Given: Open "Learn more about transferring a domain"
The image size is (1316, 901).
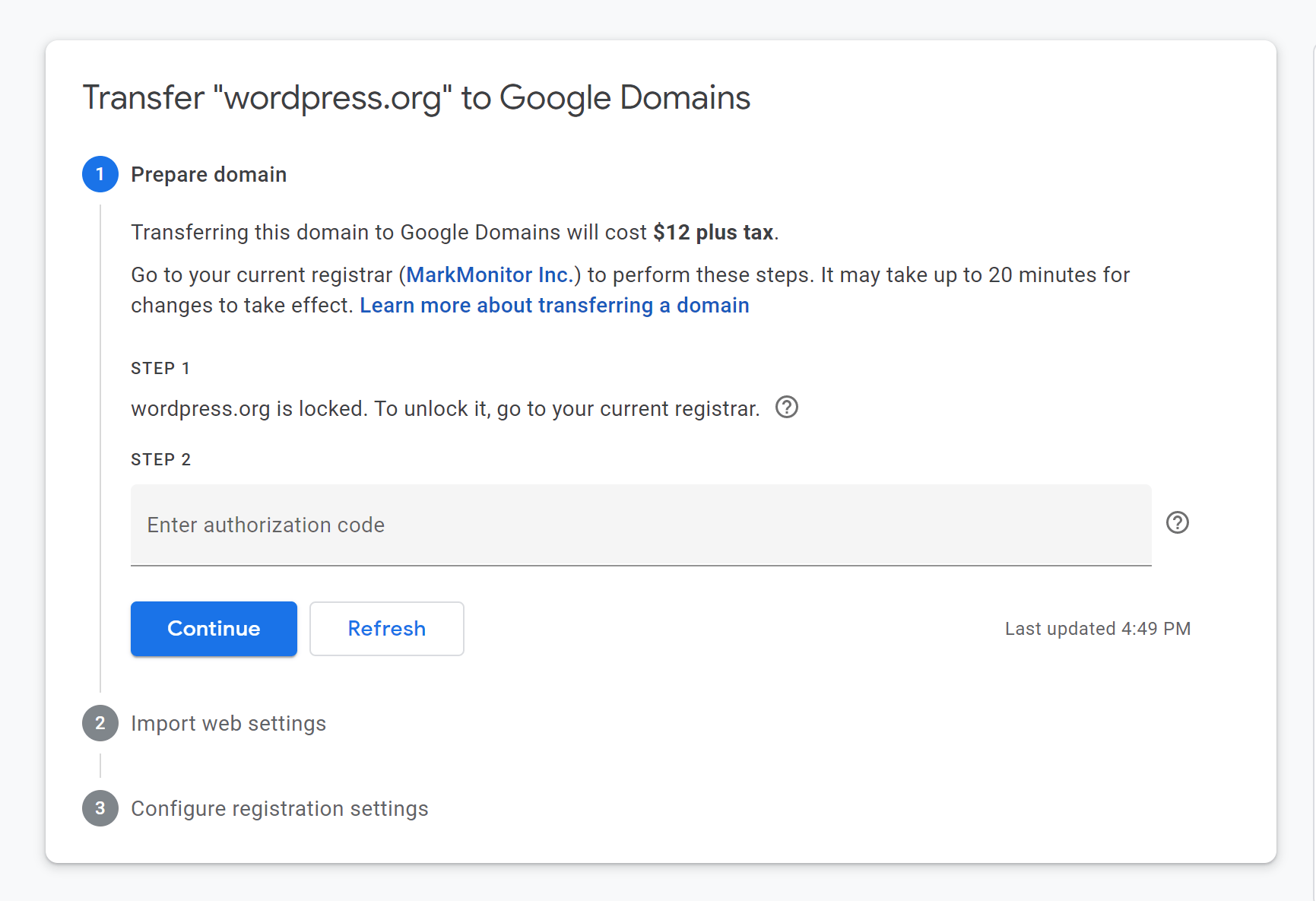Looking at the screenshot, I should click(x=555, y=305).
